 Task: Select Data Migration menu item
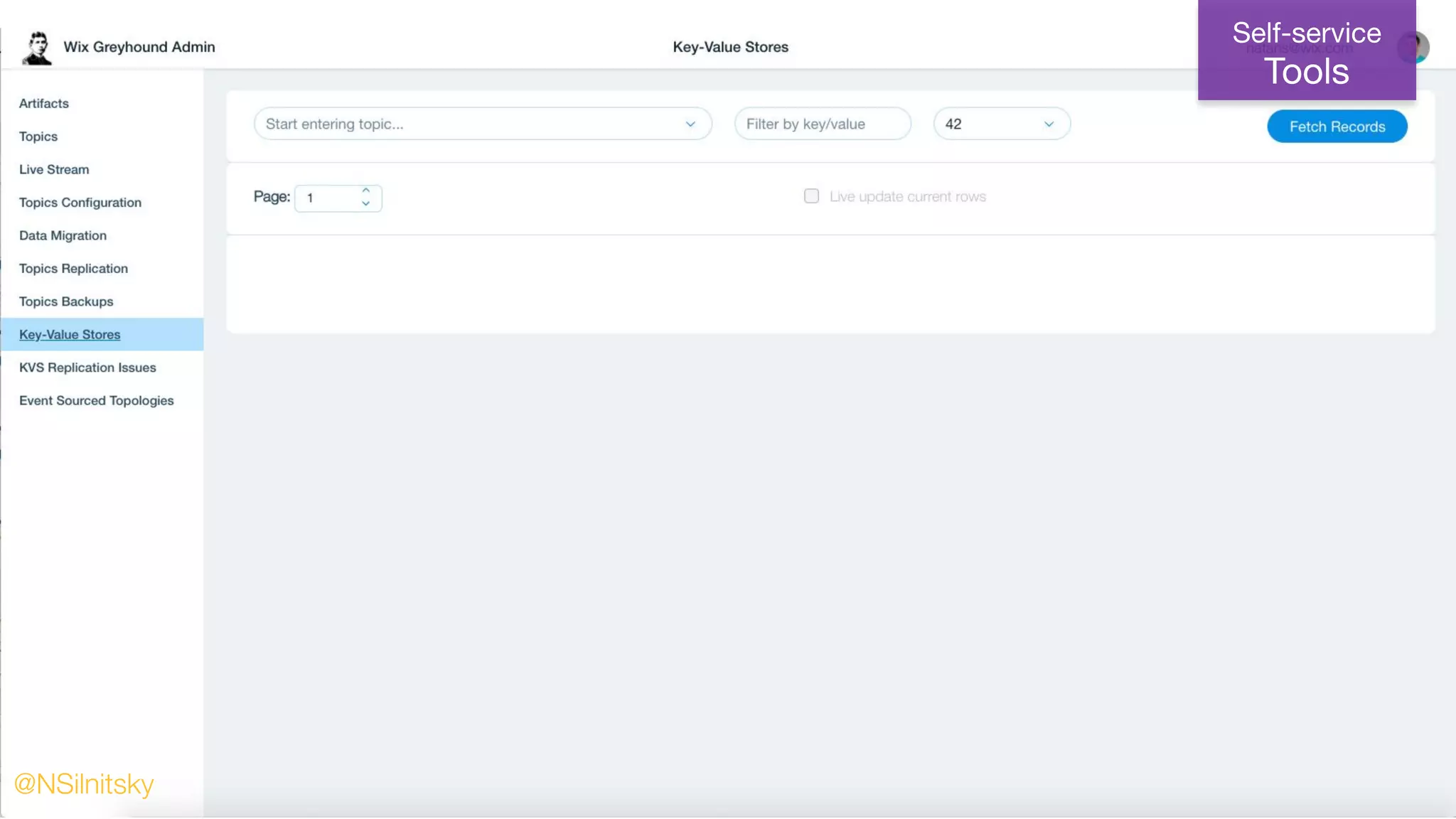click(x=63, y=236)
